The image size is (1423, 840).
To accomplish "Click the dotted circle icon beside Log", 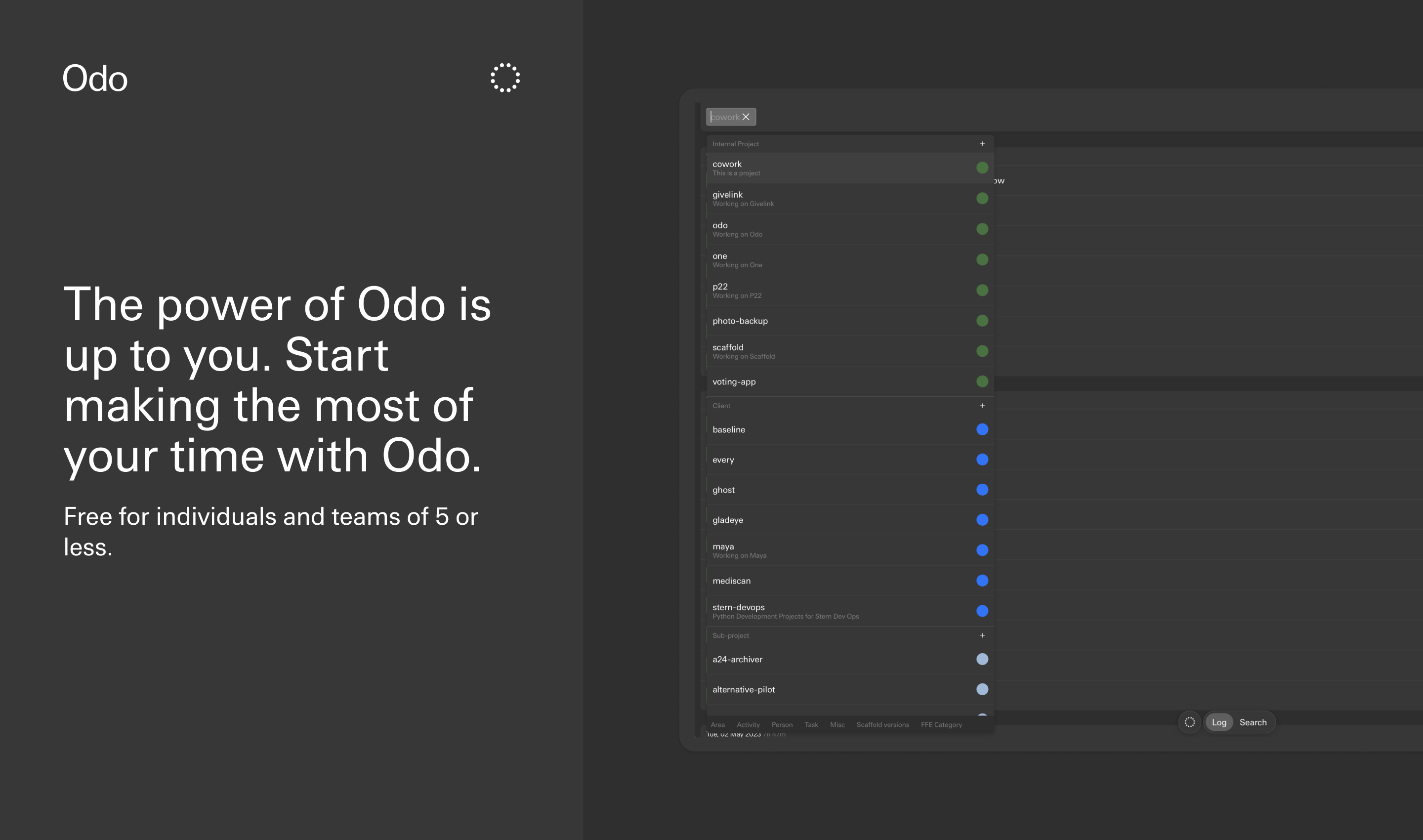I will click(1190, 722).
